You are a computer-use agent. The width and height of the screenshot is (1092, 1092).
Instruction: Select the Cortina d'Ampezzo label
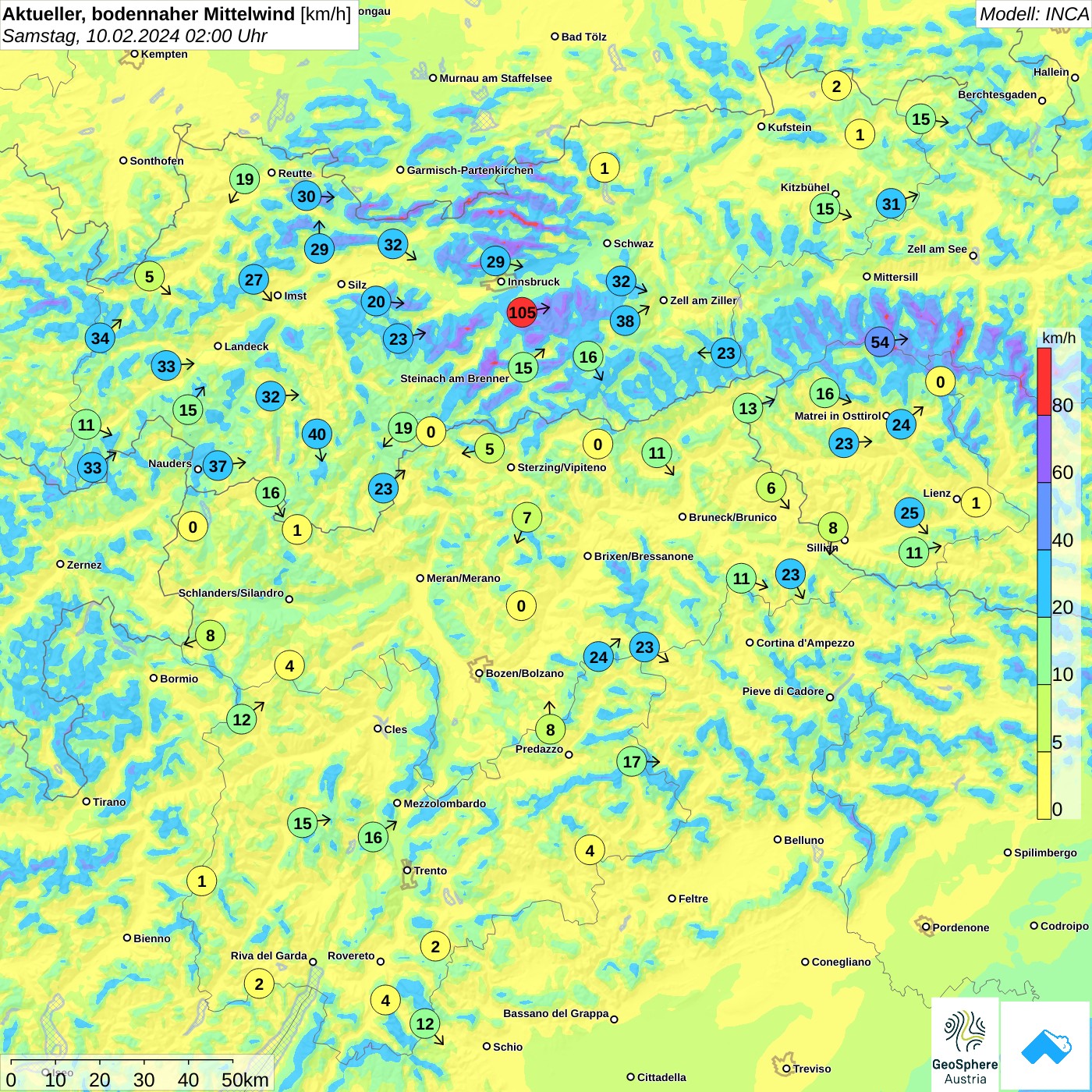coord(805,643)
